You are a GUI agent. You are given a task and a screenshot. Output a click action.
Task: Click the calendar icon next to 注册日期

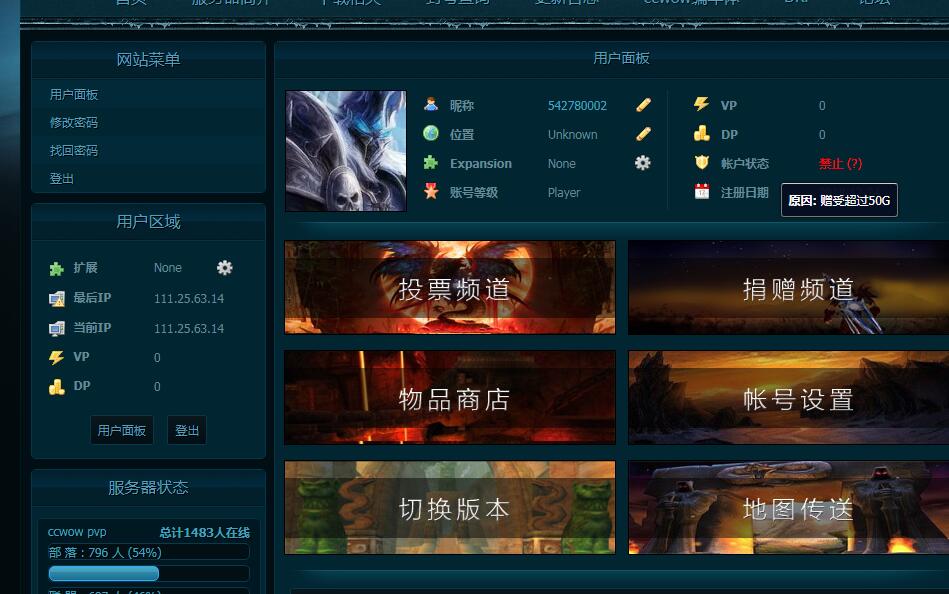pyautogui.click(x=701, y=192)
